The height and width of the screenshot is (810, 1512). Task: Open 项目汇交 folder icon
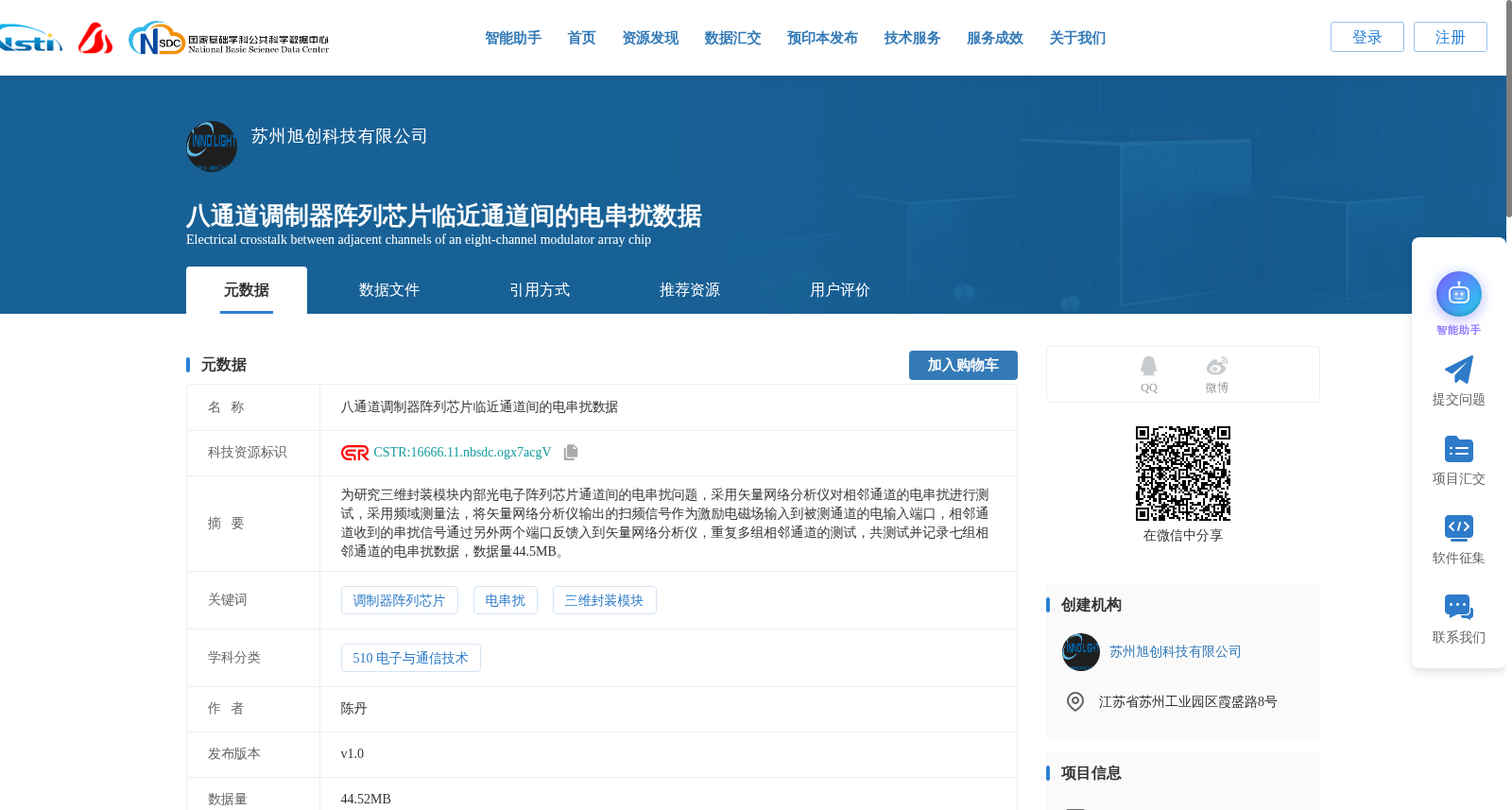click(x=1459, y=449)
